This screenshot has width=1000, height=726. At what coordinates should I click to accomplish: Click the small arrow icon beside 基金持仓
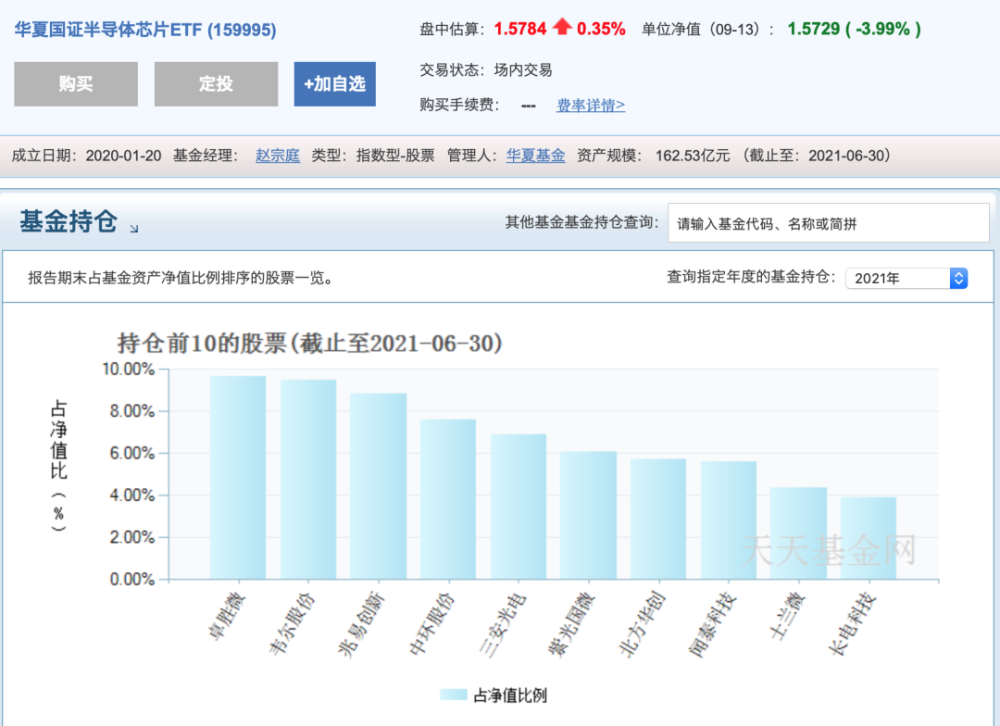click(134, 228)
